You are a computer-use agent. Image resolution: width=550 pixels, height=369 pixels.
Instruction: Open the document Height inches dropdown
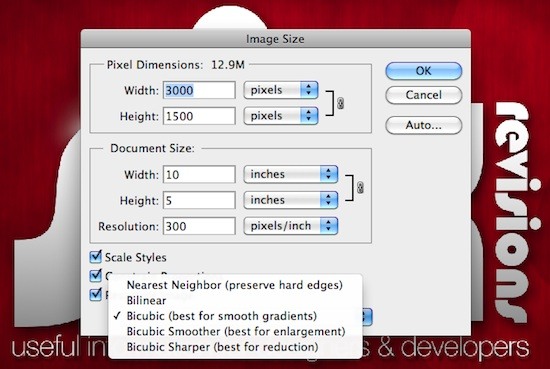click(290, 200)
